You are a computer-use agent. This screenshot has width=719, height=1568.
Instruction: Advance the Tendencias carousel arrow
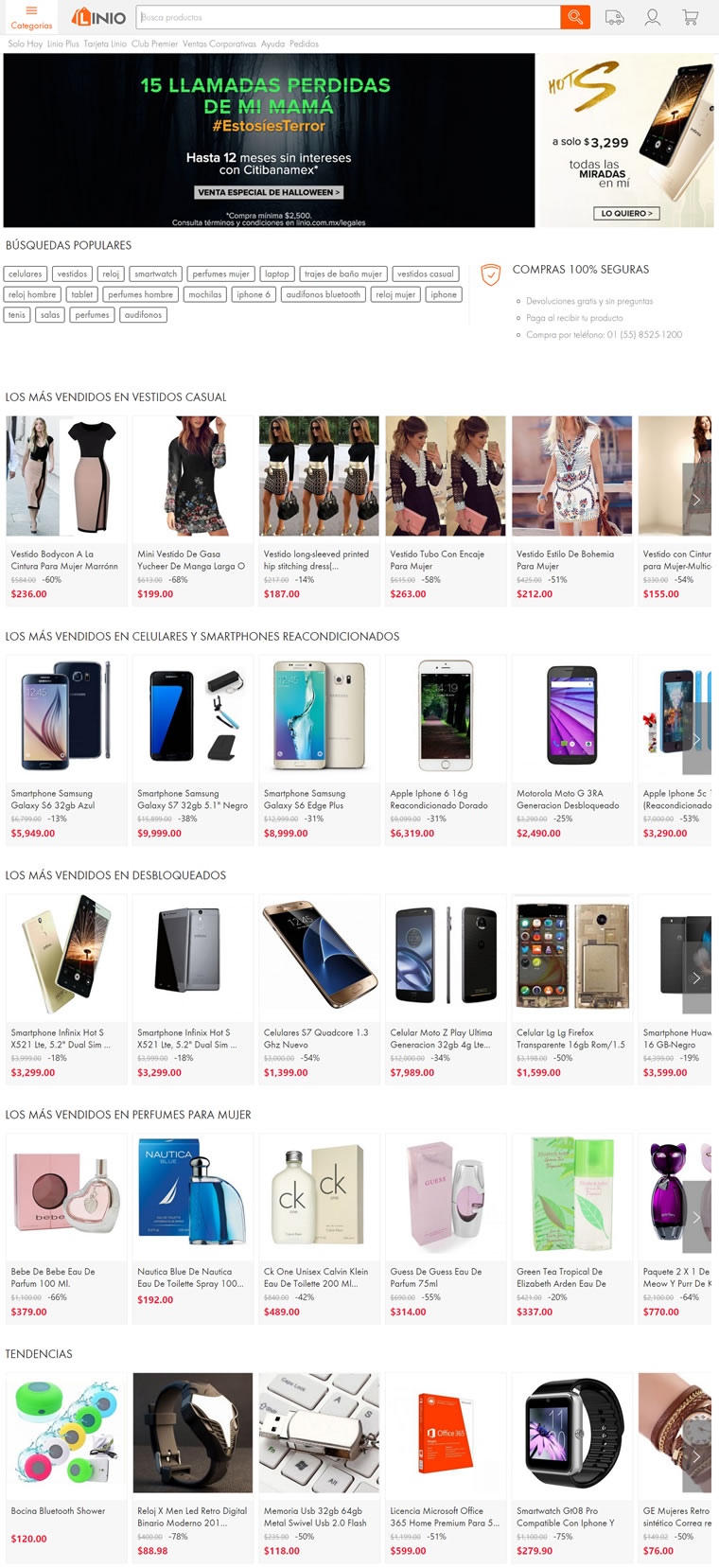tap(696, 1457)
